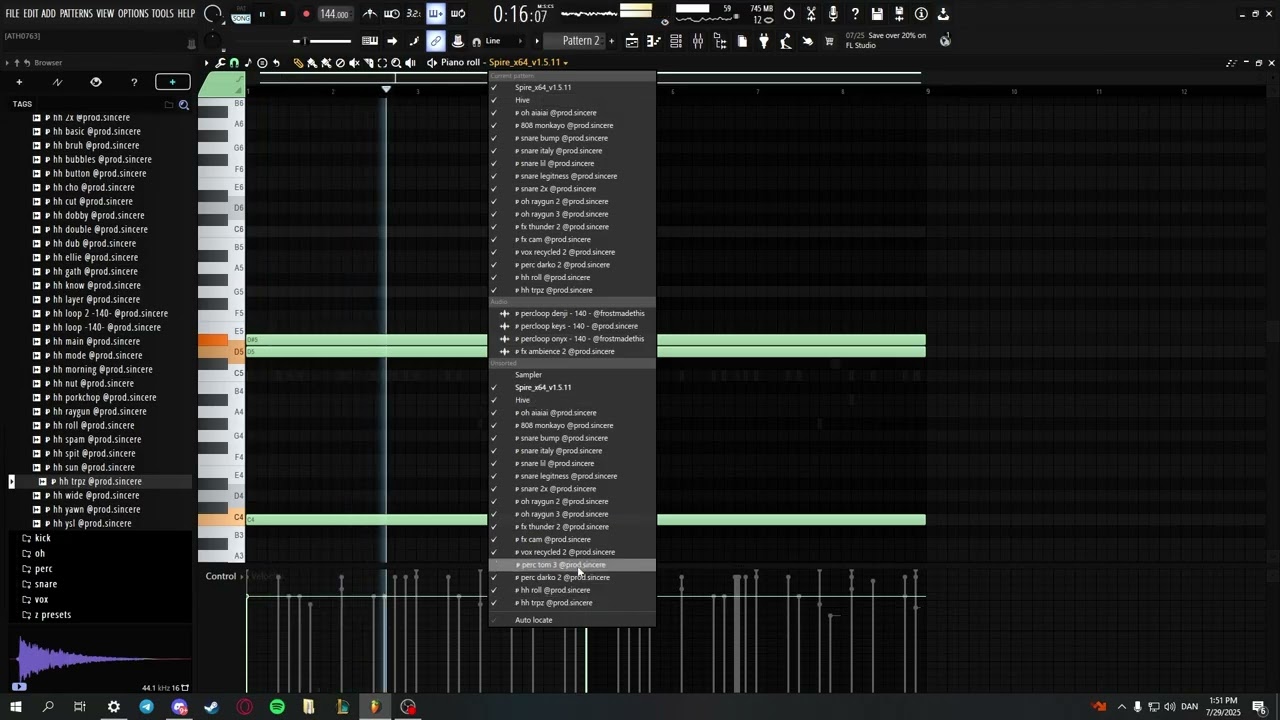Open the FILE menu
This screenshot has width=1280, height=720.
pyautogui.click(x=12, y=14)
